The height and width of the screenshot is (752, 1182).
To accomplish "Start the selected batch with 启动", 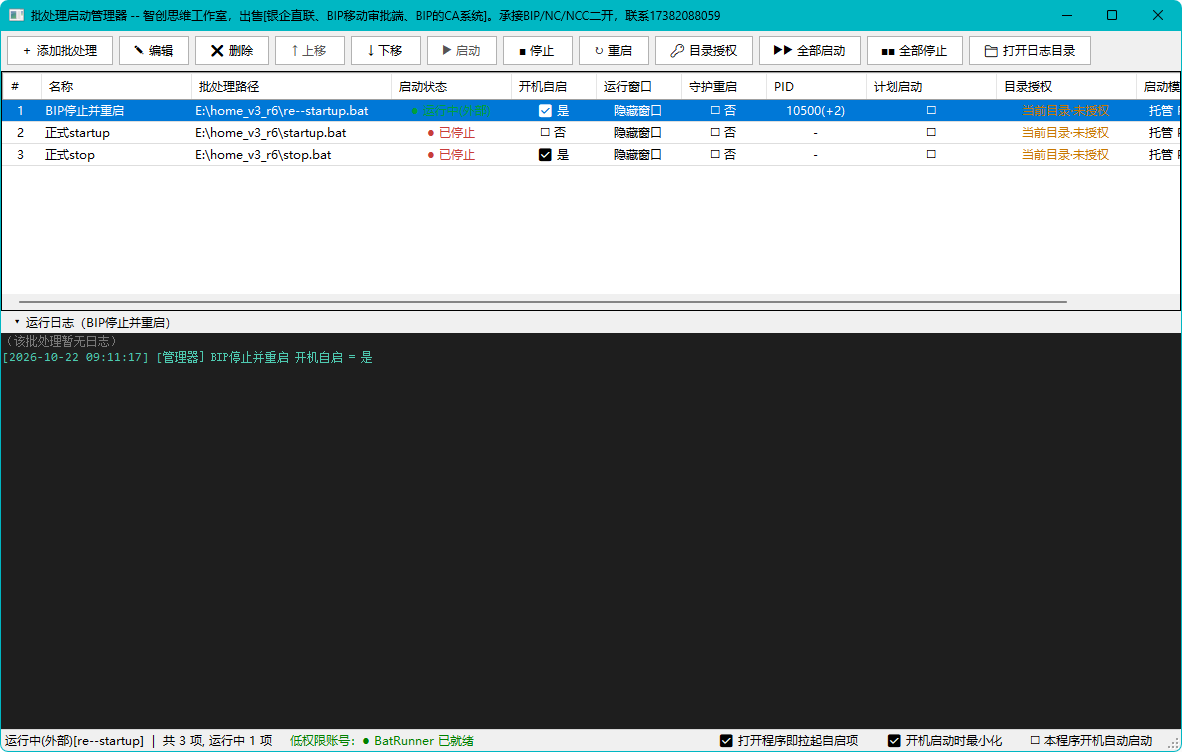I will (462, 50).
